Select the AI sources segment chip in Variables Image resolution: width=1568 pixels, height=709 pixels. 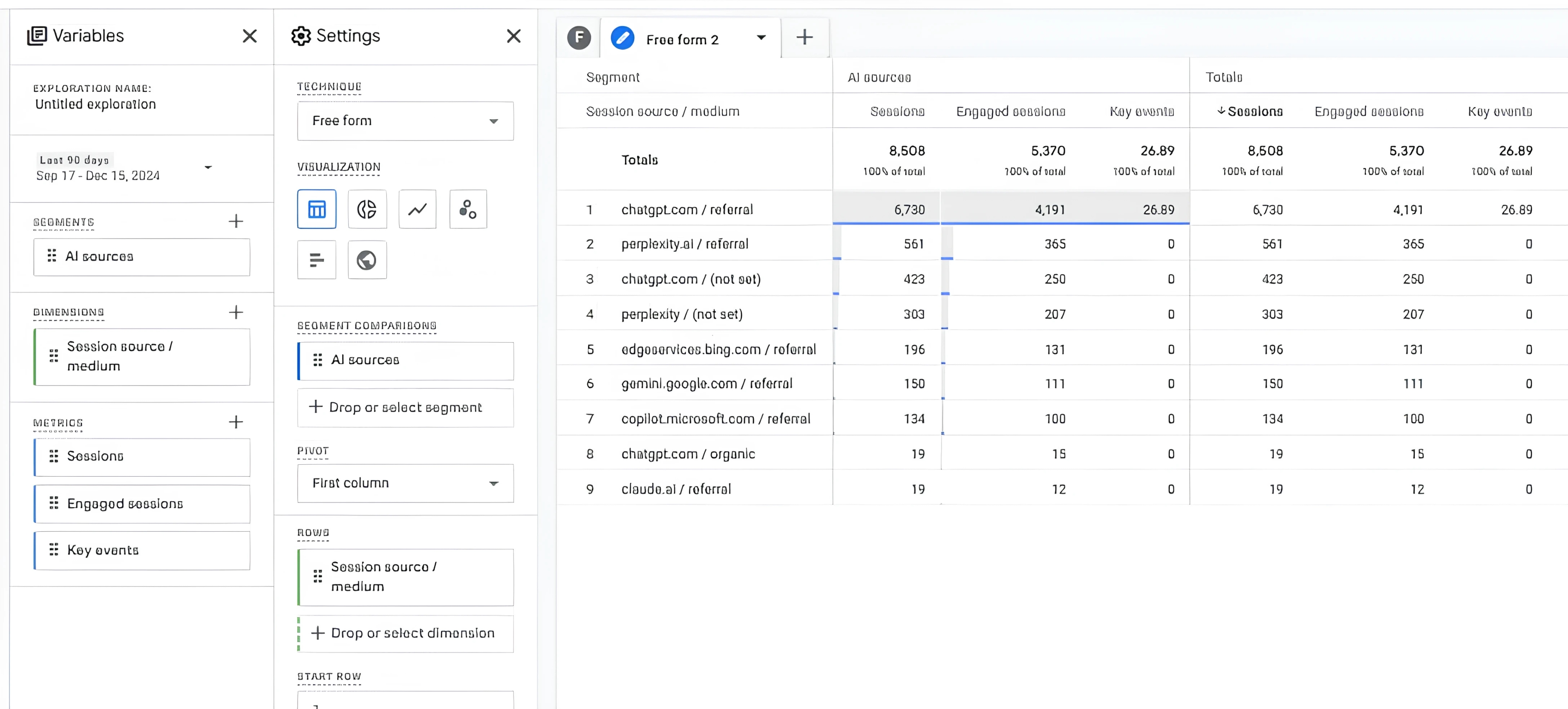coord(142,257)
